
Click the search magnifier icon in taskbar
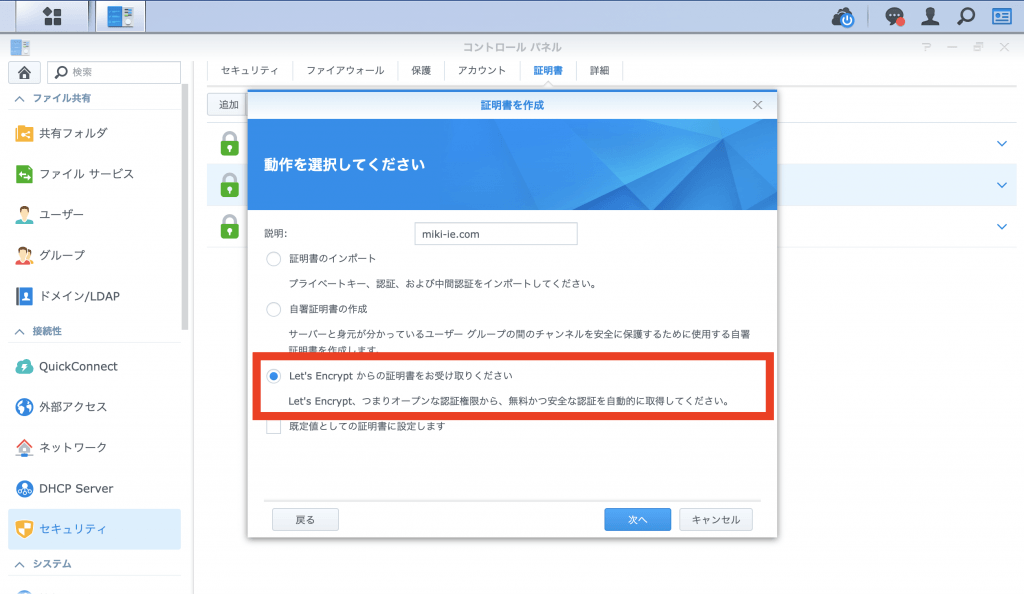965,17
